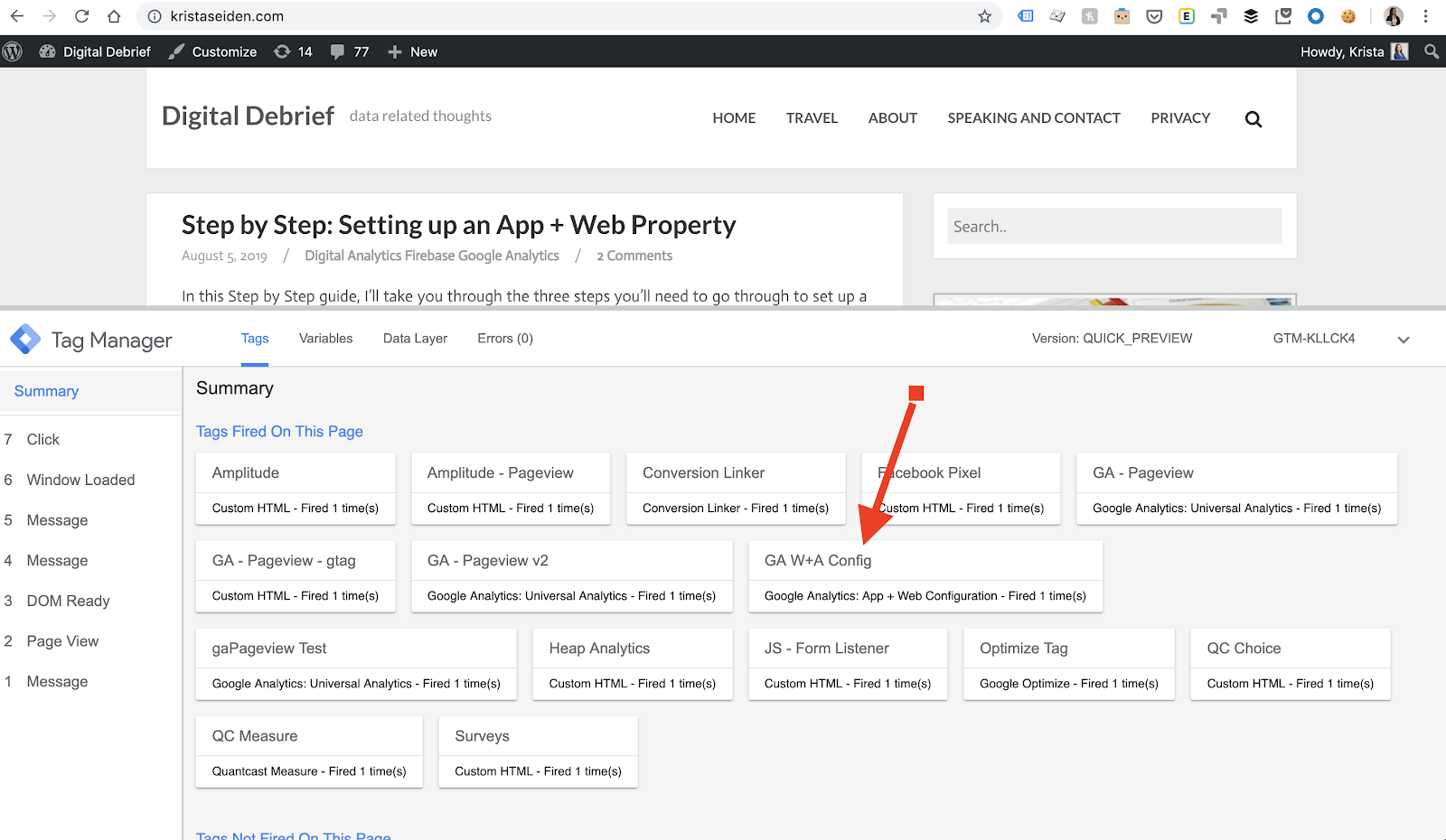Open the cookie extension icon
Screen dimensions: 1446x840
pos(1348,16)
